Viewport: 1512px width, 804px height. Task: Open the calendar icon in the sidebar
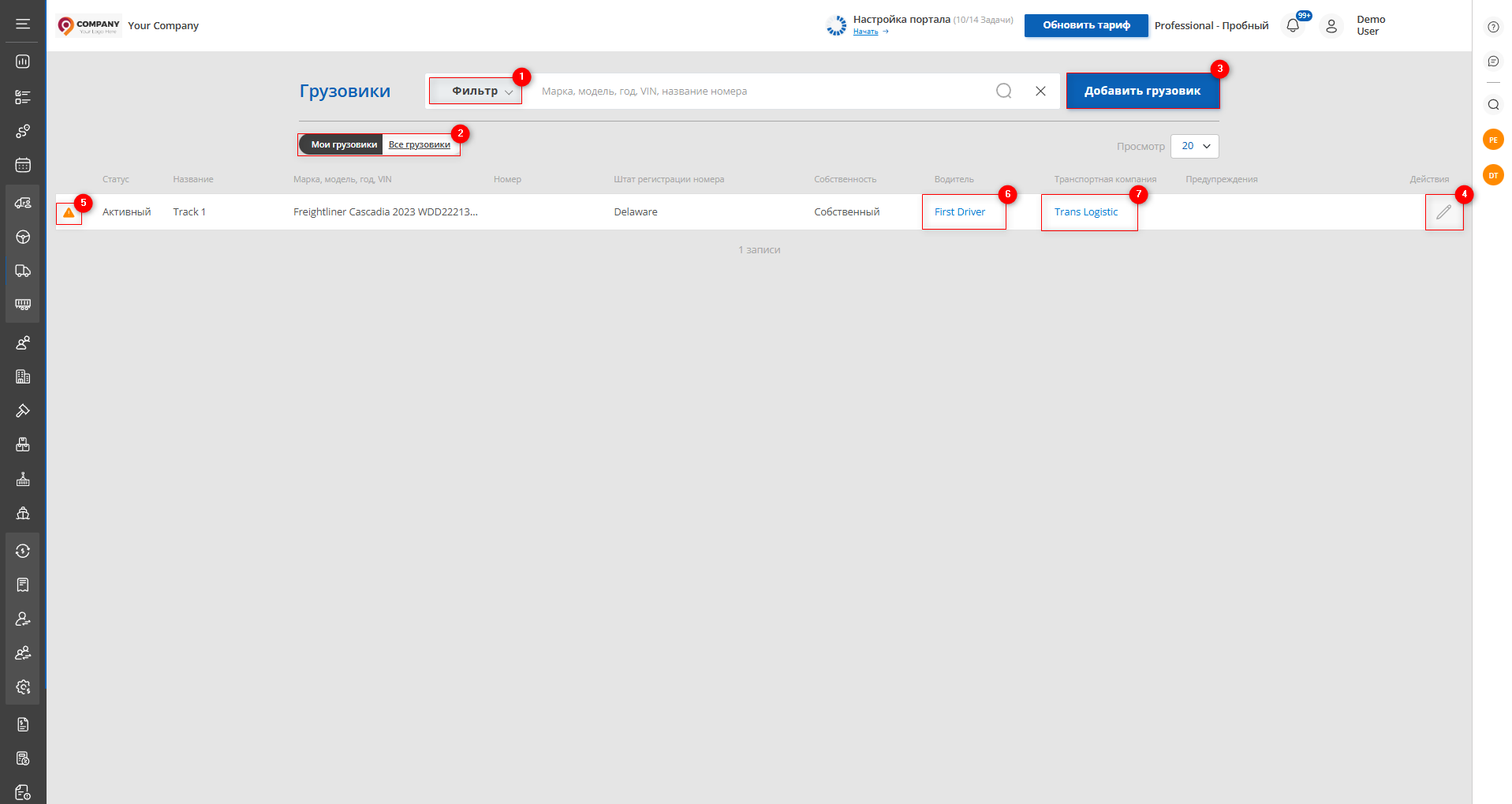click(x=23, y=165)
